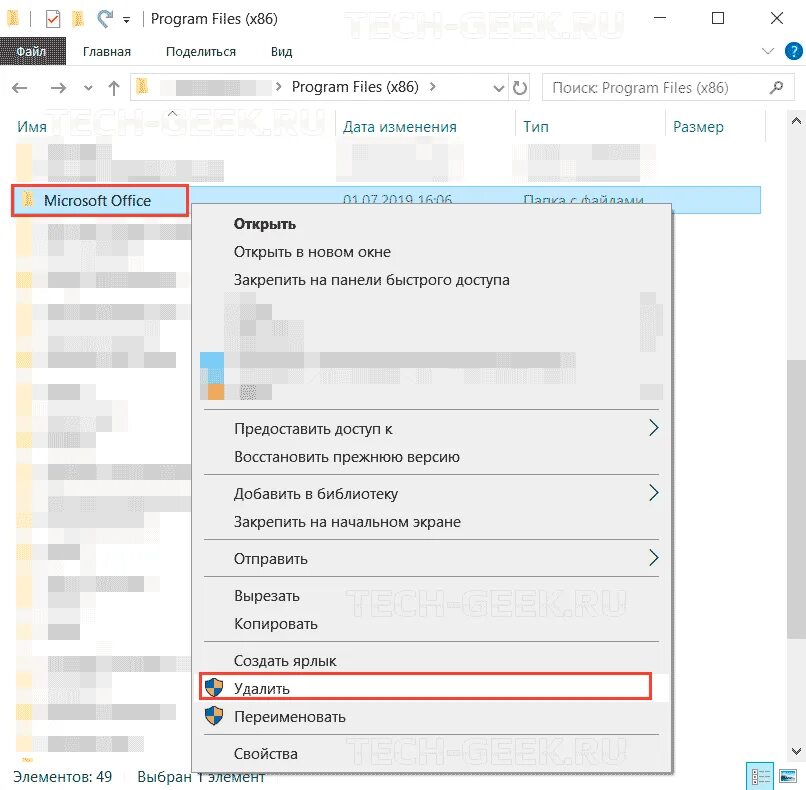Expand the ribbon with the chevron
The height and width of the screenshot is (790, 806).
coord(767,51)
